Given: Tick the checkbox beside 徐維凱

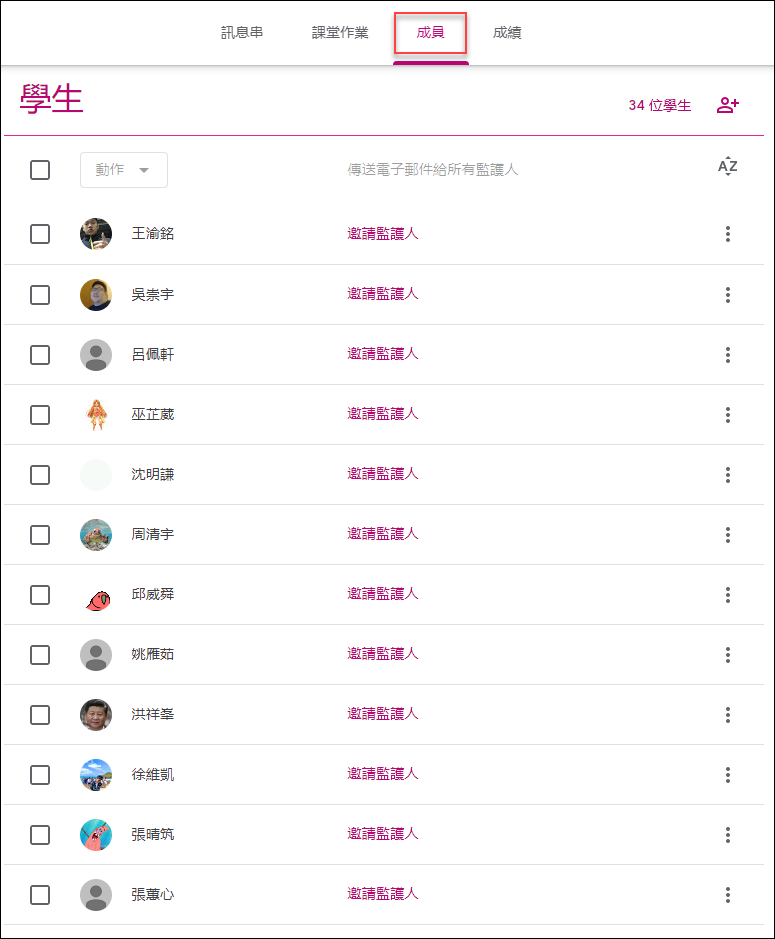Looking at the screenshot, I should 40,775.
